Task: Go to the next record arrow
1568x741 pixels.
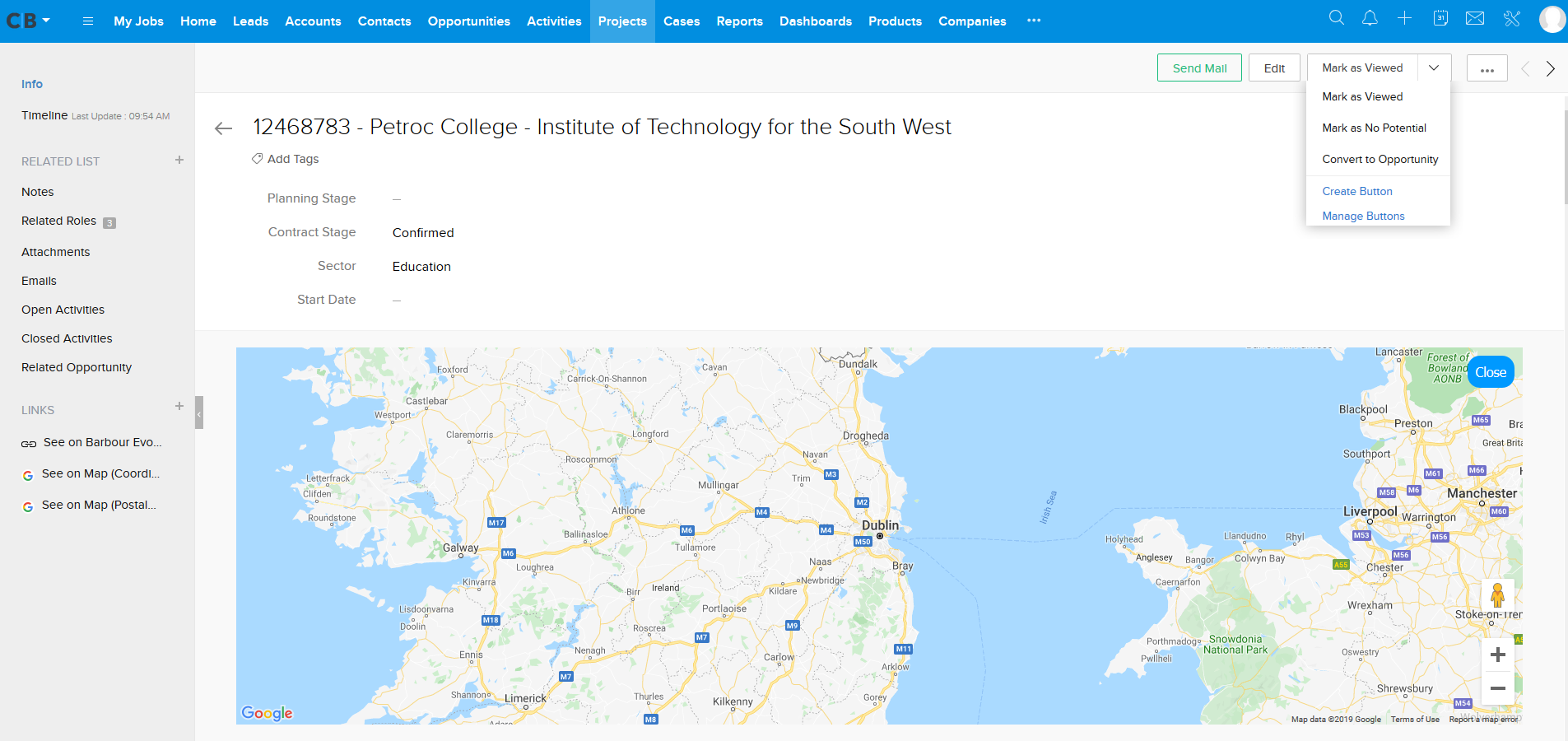Action: pyautogui.click(x=1551, y=68)
